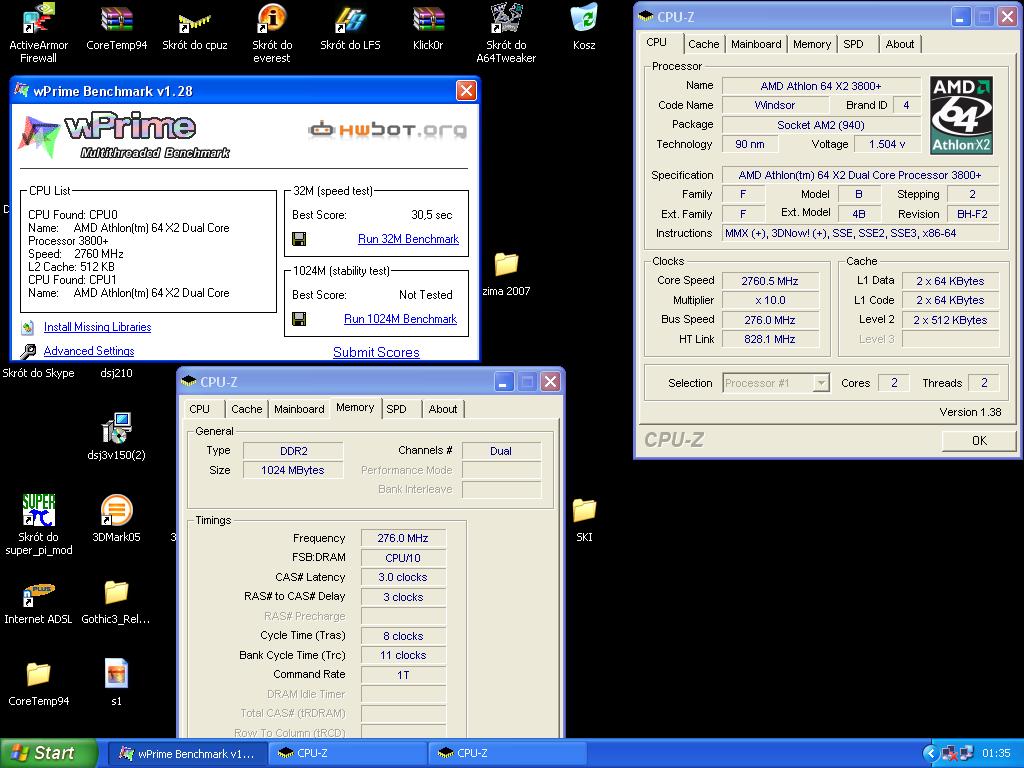Screen dimensions: 1024x768
Task: Click the HT Link value 828.1 MHz
Action: [x=770, y=340]
